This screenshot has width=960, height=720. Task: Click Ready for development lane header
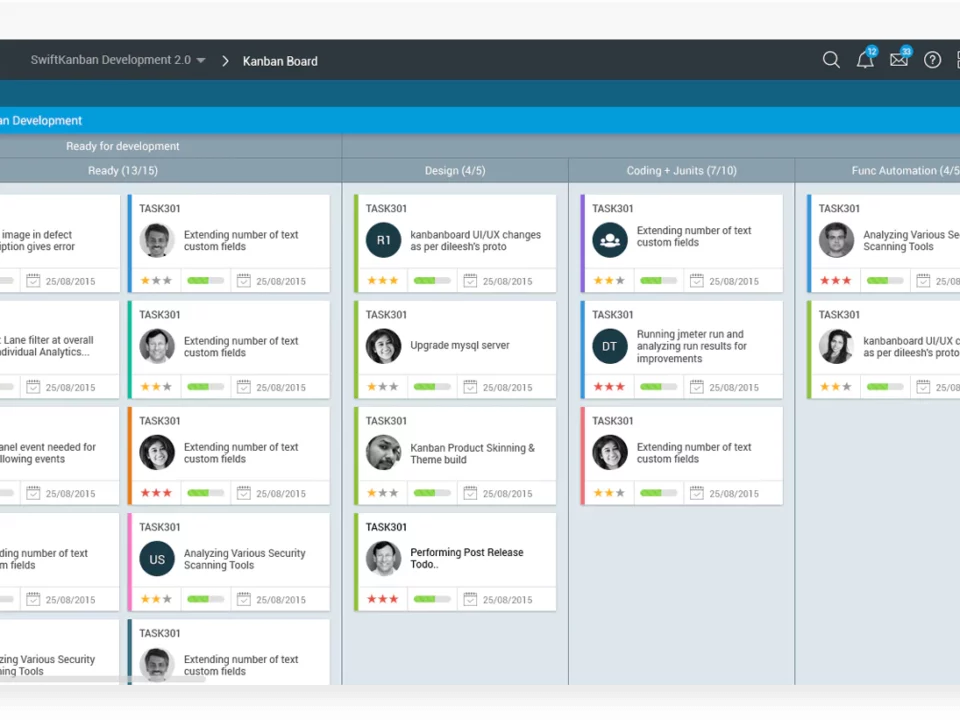coord(122,146)
